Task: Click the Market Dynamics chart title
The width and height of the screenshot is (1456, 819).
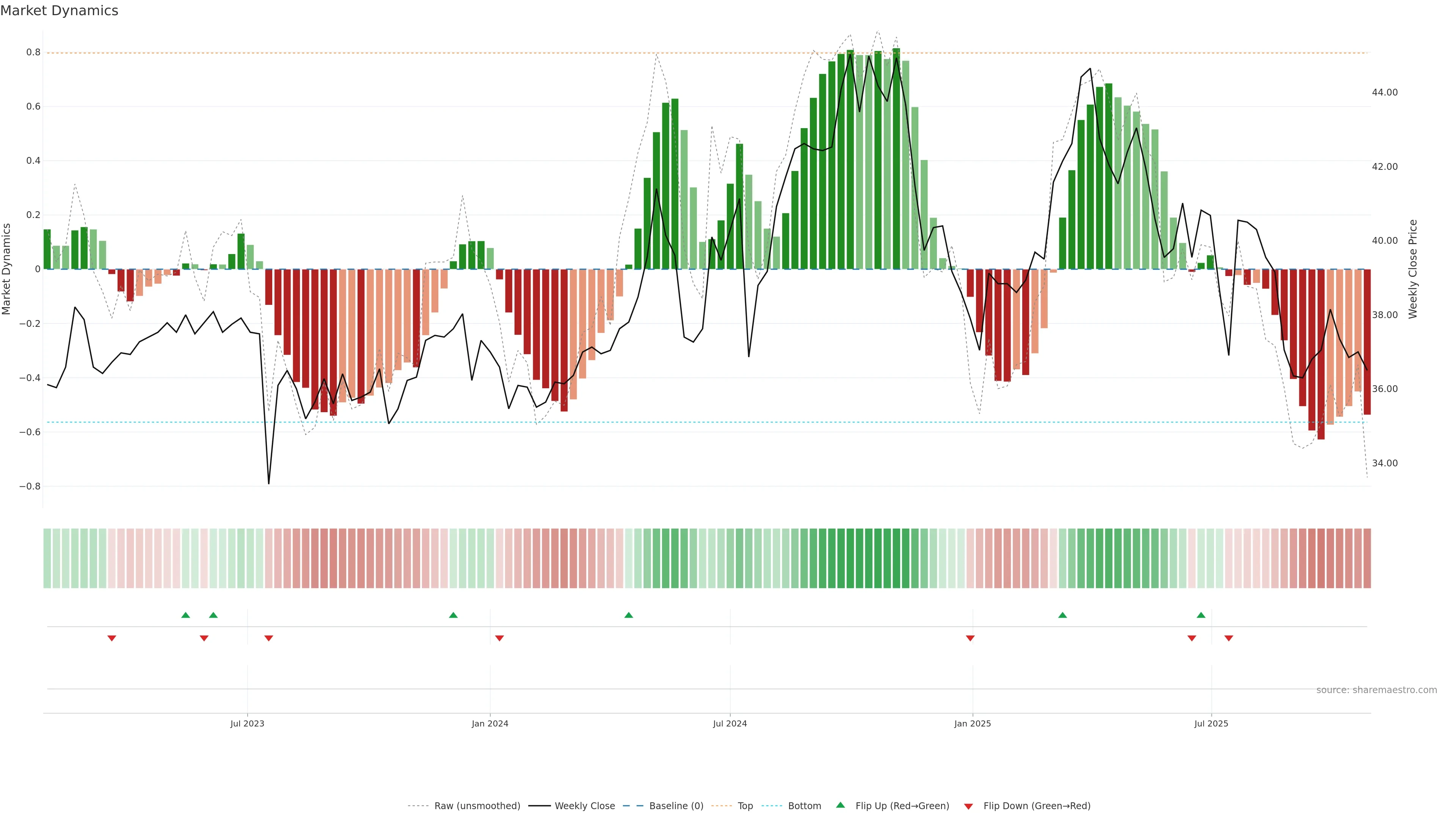Action: (x=60, y=11)
